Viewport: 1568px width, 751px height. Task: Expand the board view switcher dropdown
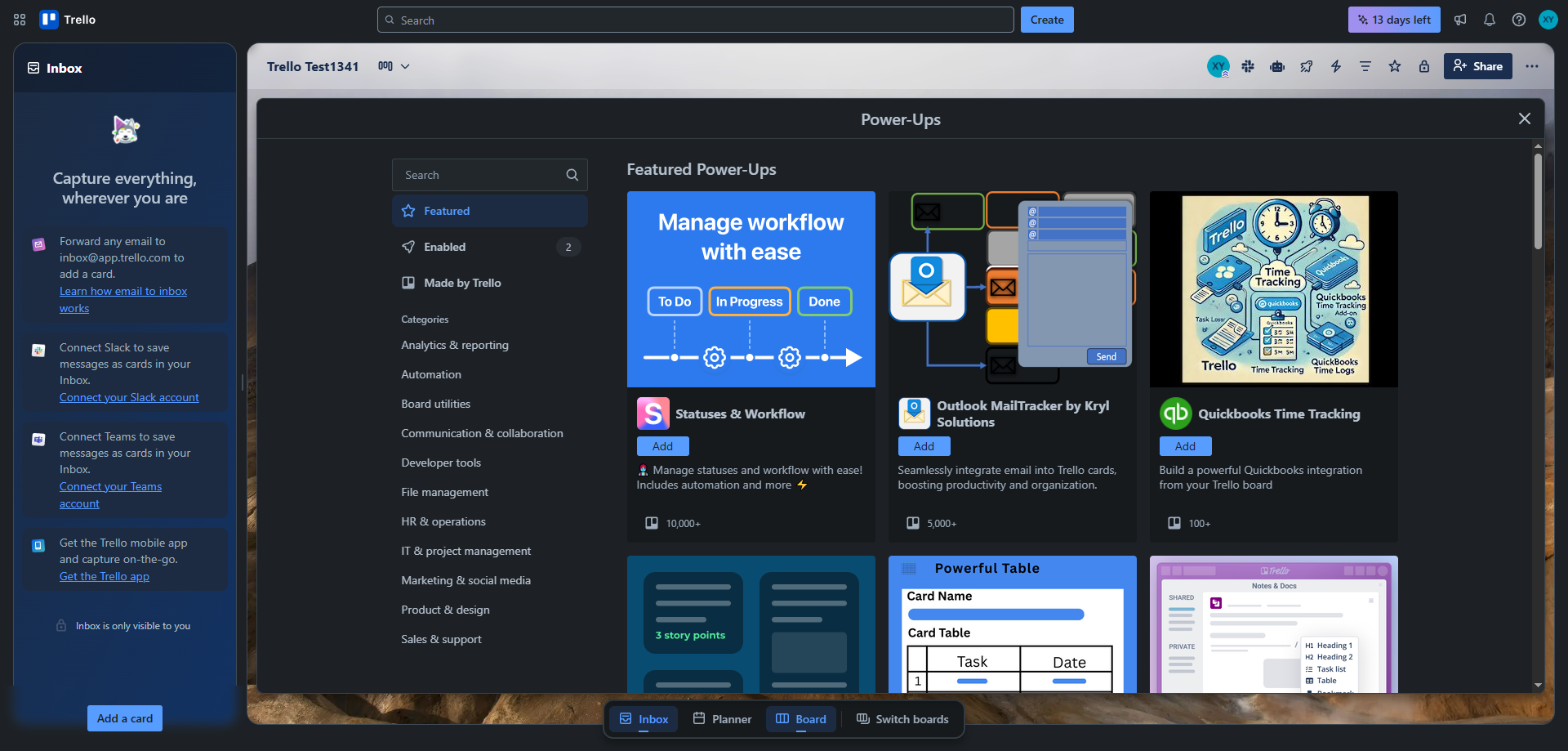coord(394,66)
